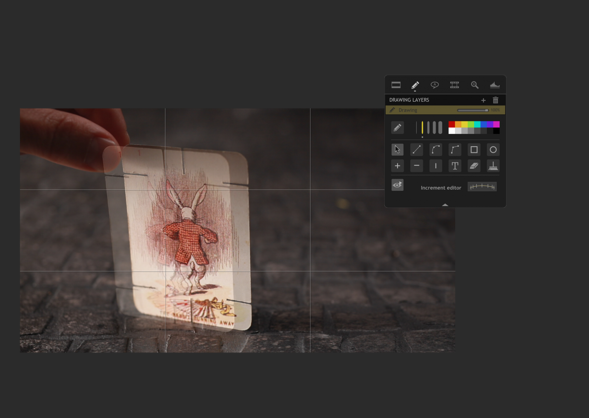
Task: Choose the thinnest line thickness
Action: 417,128
